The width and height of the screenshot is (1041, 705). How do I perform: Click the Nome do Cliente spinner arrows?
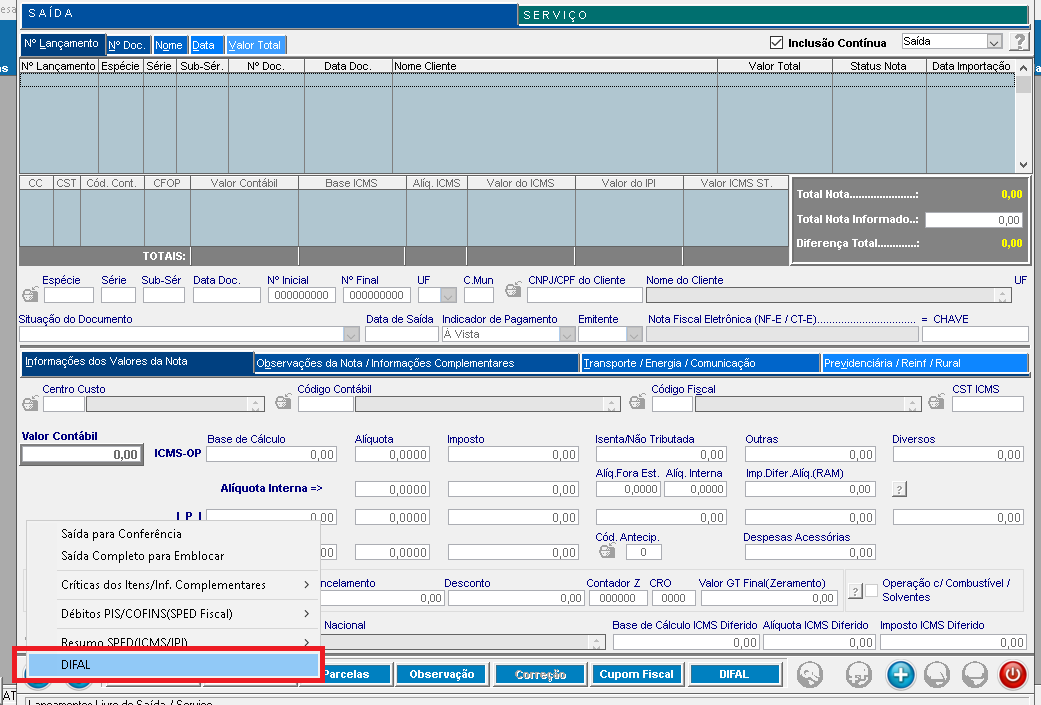click(1002, 295)
